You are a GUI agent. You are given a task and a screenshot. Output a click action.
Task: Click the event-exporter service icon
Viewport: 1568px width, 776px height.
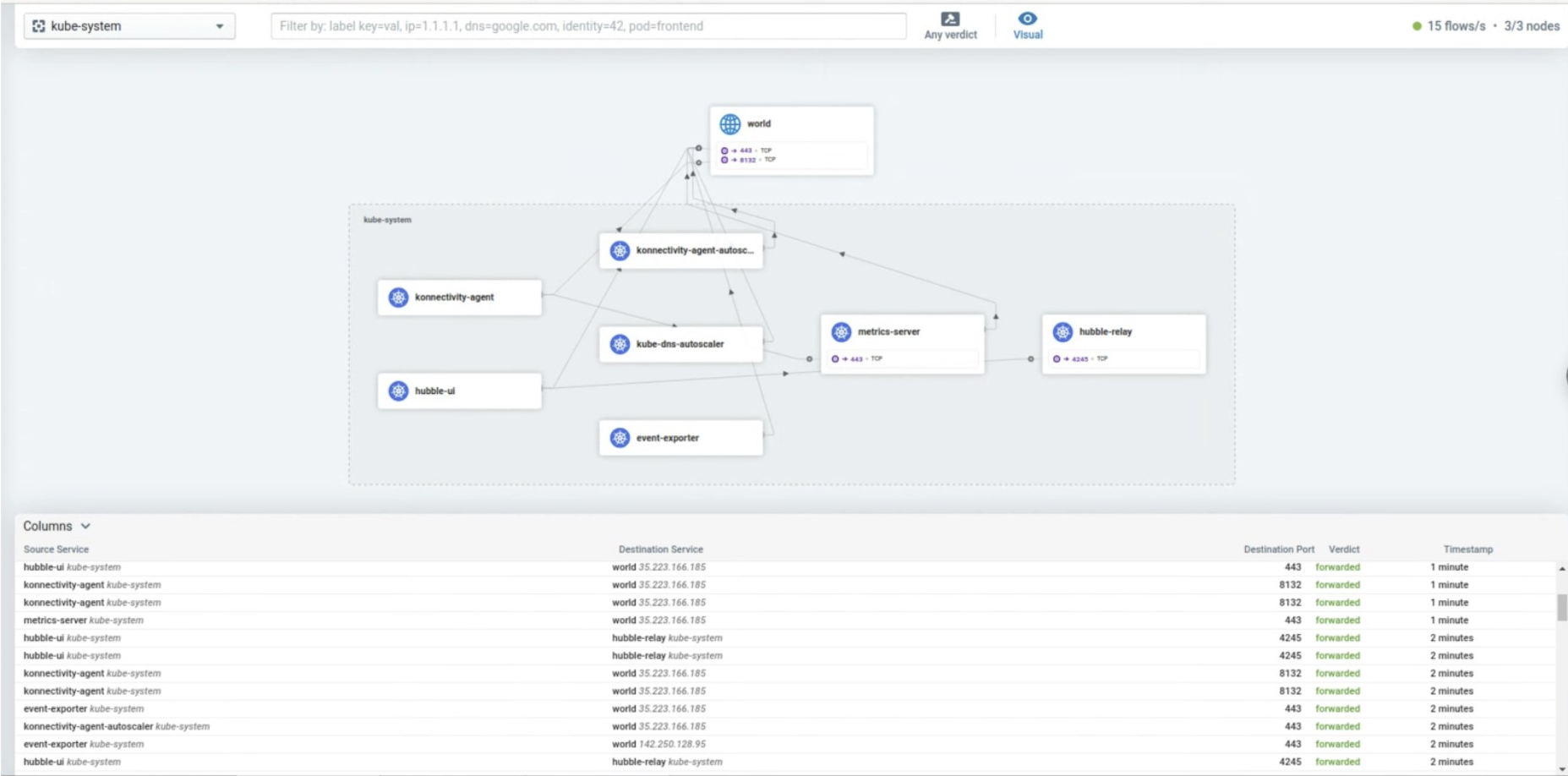coord(618,437)
